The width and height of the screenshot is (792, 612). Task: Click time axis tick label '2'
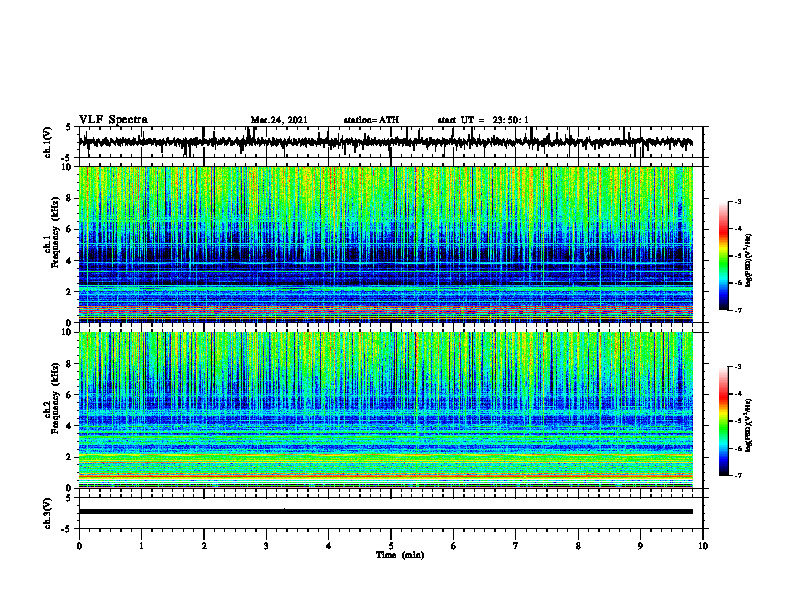(x=204, y=546)
